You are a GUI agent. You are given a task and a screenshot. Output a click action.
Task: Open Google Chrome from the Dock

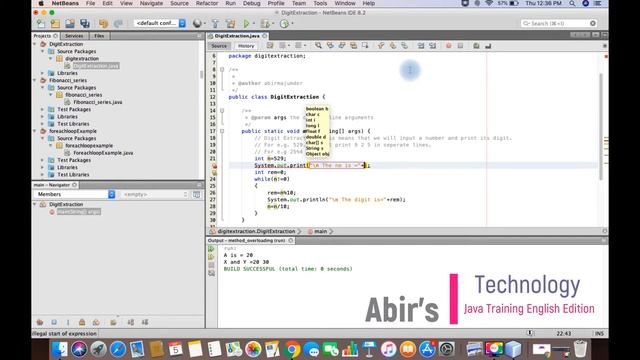point(292,349)
